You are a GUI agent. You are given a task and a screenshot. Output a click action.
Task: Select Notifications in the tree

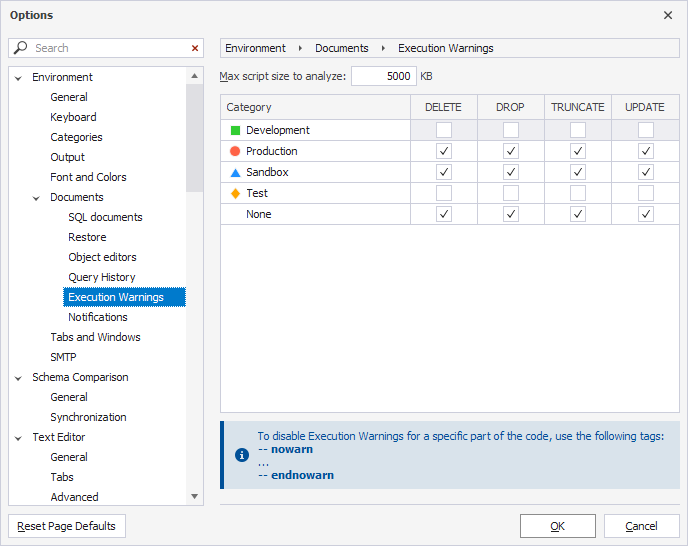tap(98, 317)
